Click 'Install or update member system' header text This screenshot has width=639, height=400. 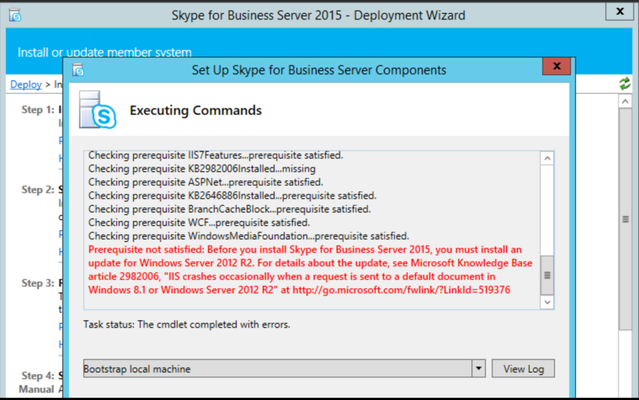pos(104,53)
